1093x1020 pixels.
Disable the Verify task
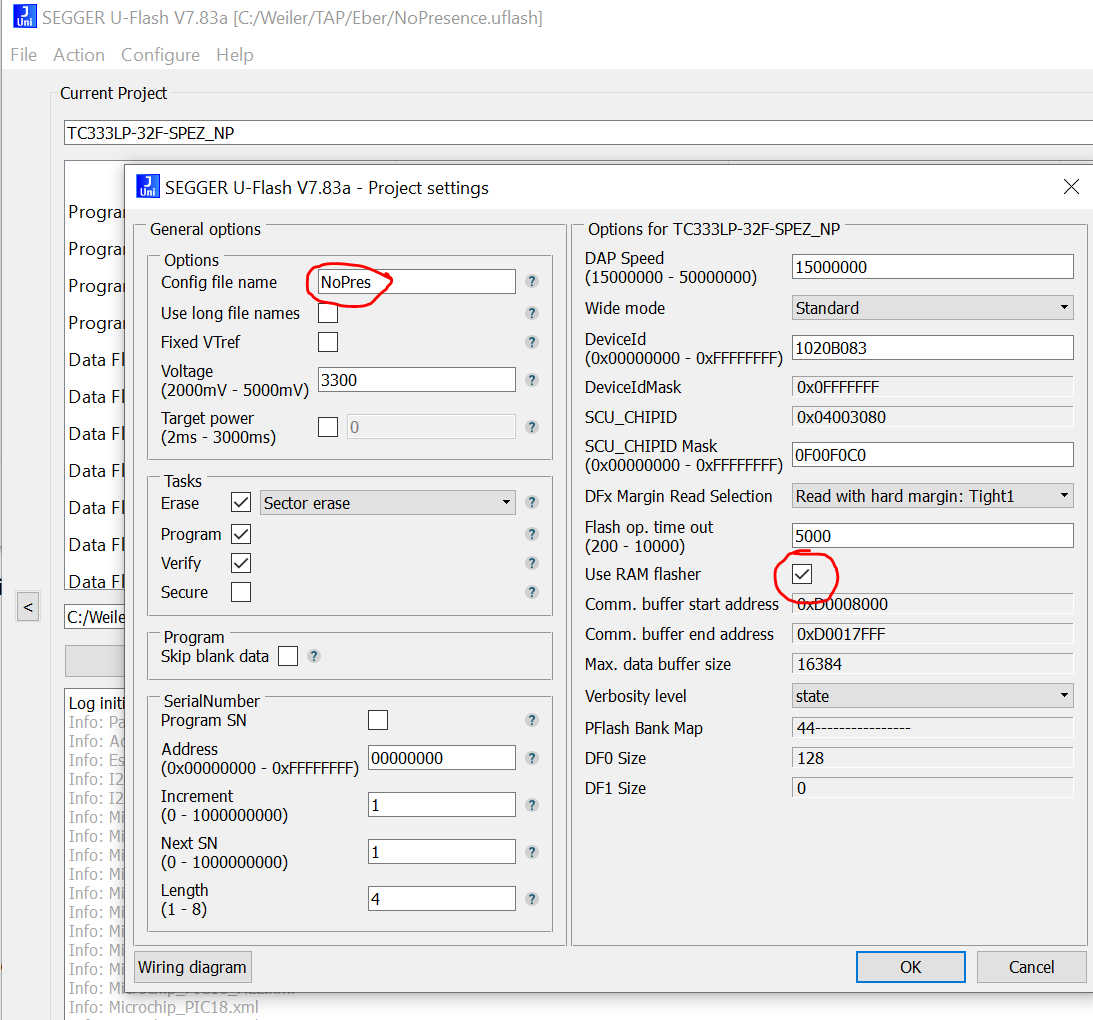tap(241, 563)
